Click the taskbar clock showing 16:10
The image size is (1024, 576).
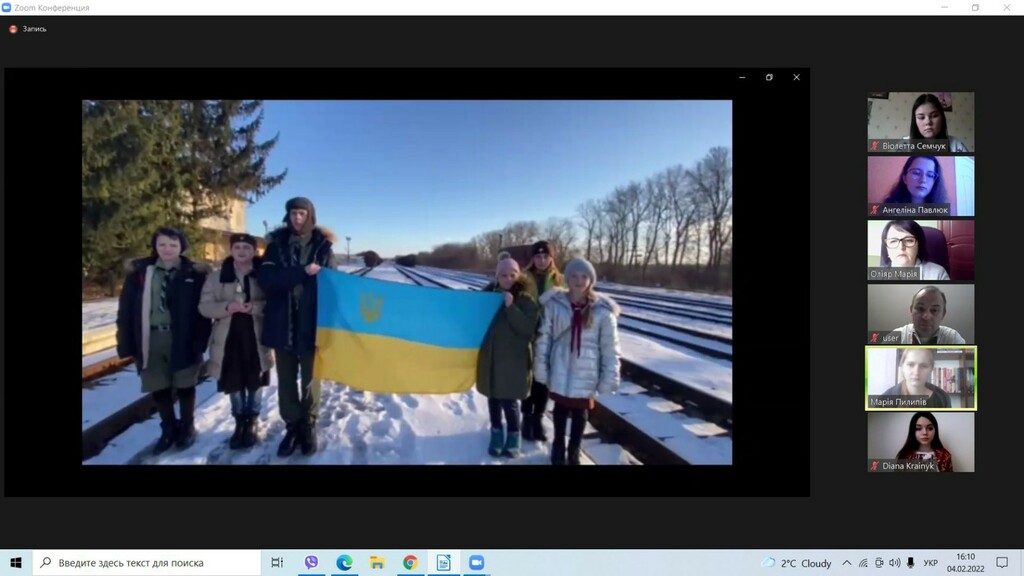pyautogui.click(x=965, y=563)
